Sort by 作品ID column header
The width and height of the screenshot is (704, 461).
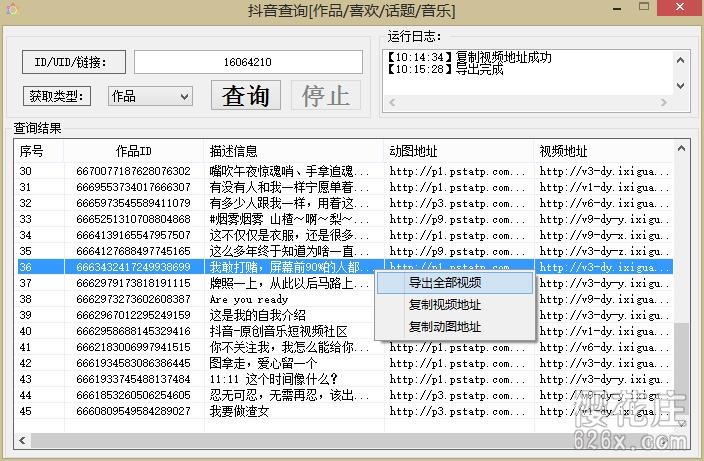pos(134,151)
